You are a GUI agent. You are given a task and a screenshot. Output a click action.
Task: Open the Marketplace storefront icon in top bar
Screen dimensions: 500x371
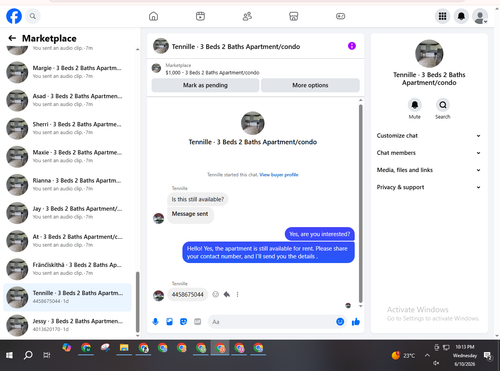[x=293, y=16]
